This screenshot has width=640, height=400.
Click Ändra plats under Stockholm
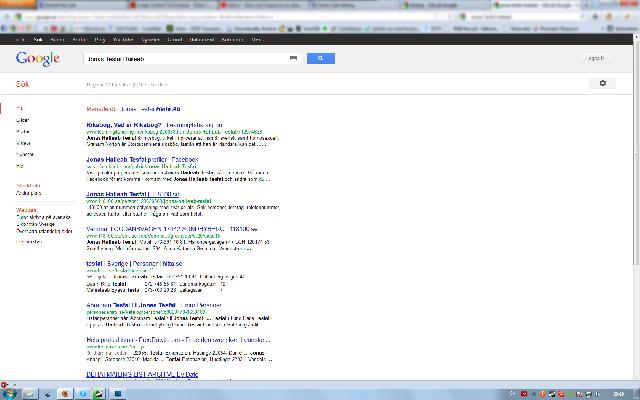click(29, 193)
